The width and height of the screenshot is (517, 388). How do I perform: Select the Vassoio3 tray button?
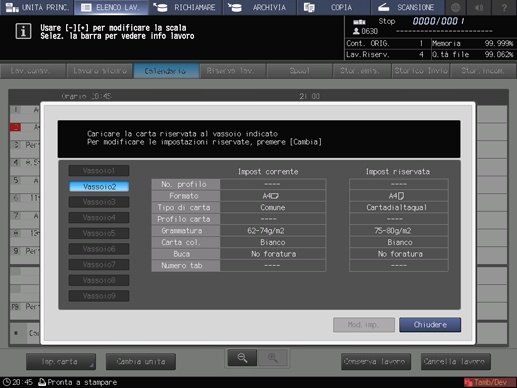click(x=99, y=202)
